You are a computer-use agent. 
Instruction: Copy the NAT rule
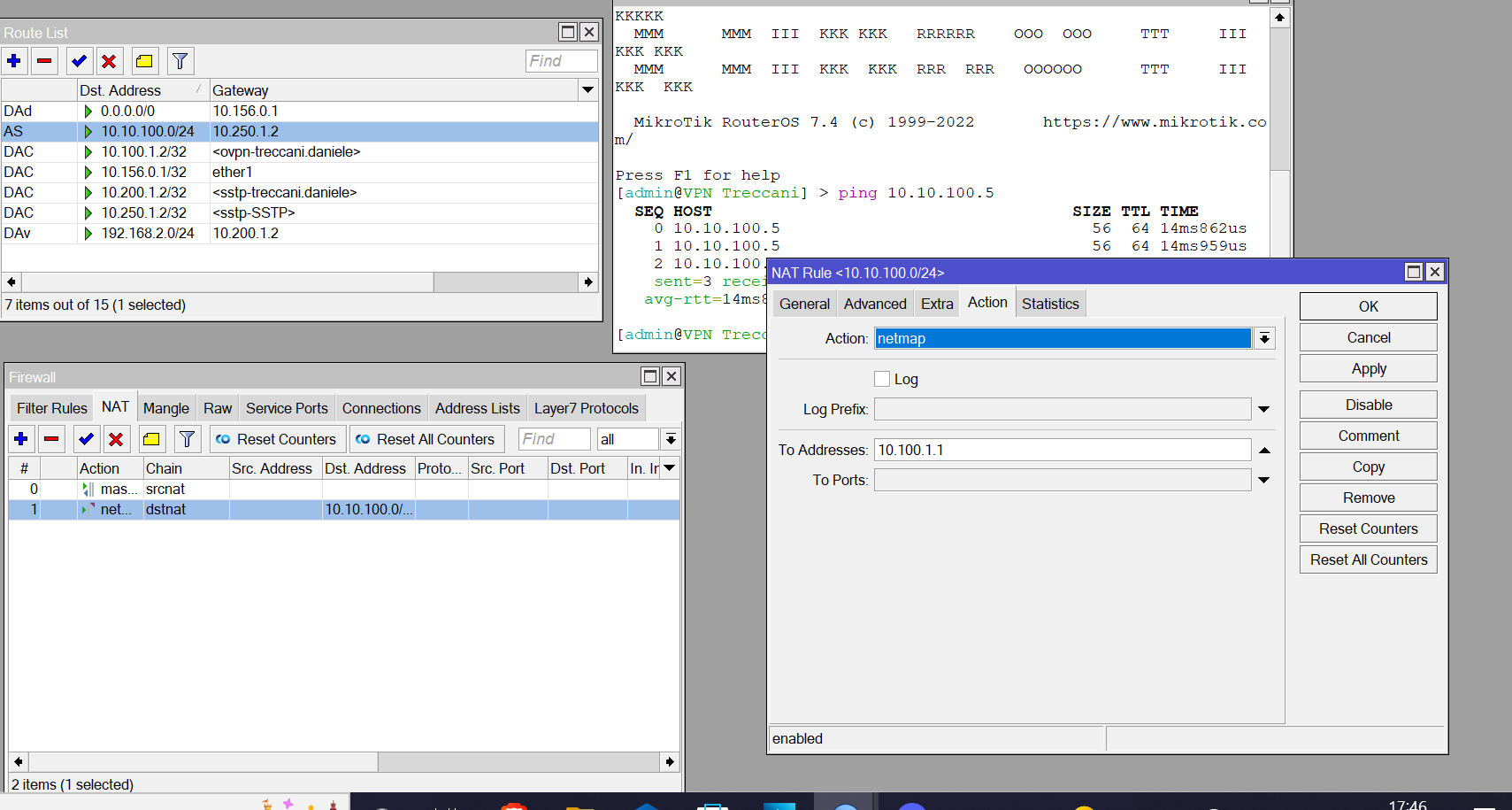pyautogui.click(x=1369, y=467)
